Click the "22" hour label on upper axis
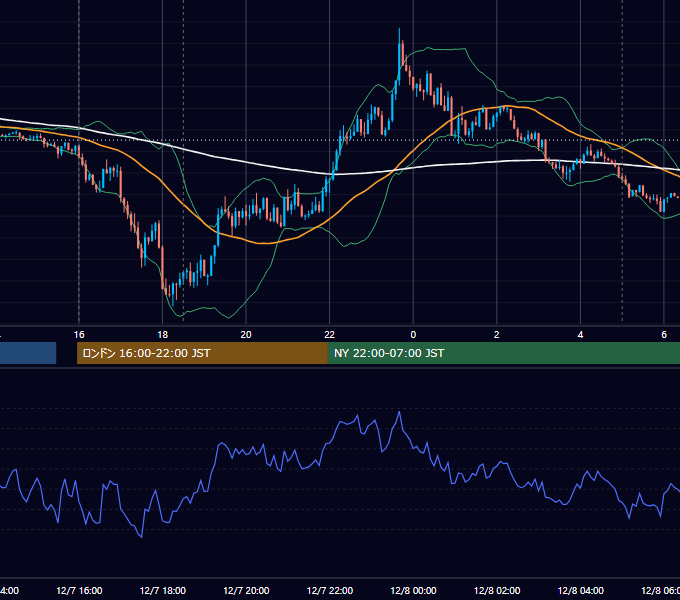Viewport: 680px width, 600px height. click(330, 335)
